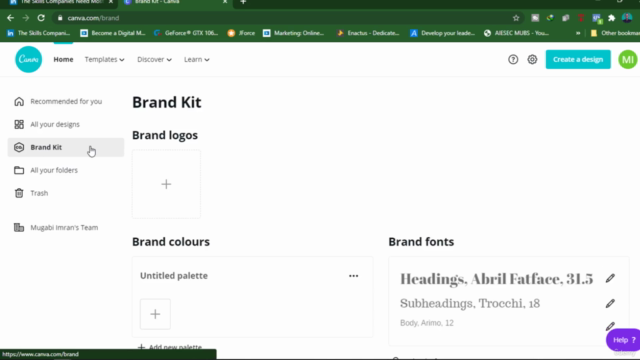Click Add new palette
Screen dimensions: 640x360
click(x=170, y=347)
